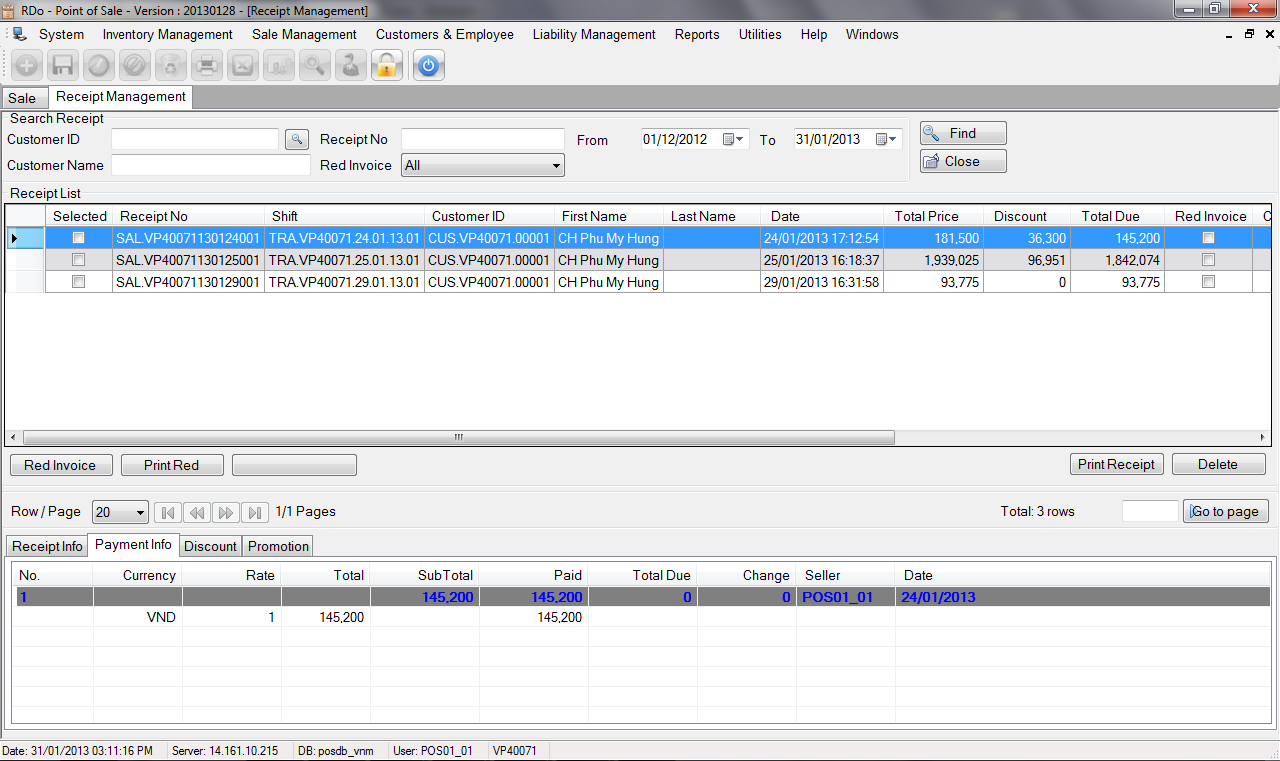
Task: Expand the Red Invoice filter dropdown
Action: click(557, 166)
